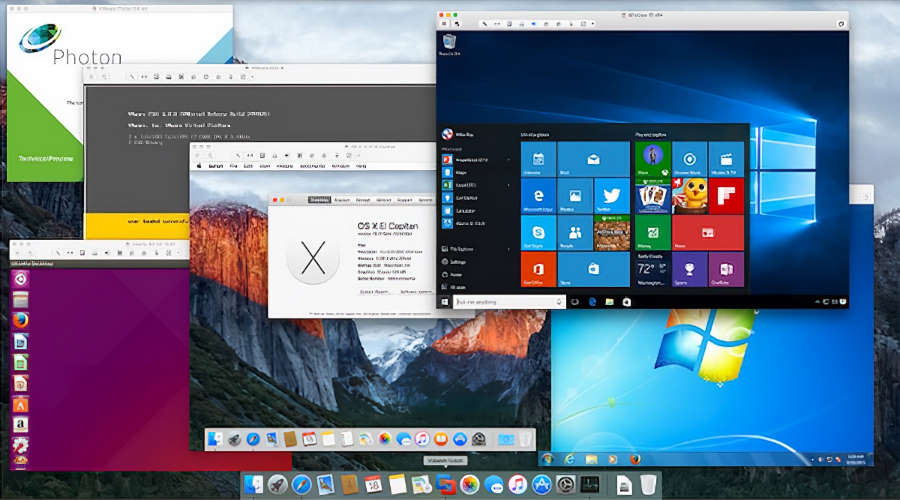Open Money tile in Windows 10 Start
The width and height of the screenshot is (900, 500).
coord(653,232)
